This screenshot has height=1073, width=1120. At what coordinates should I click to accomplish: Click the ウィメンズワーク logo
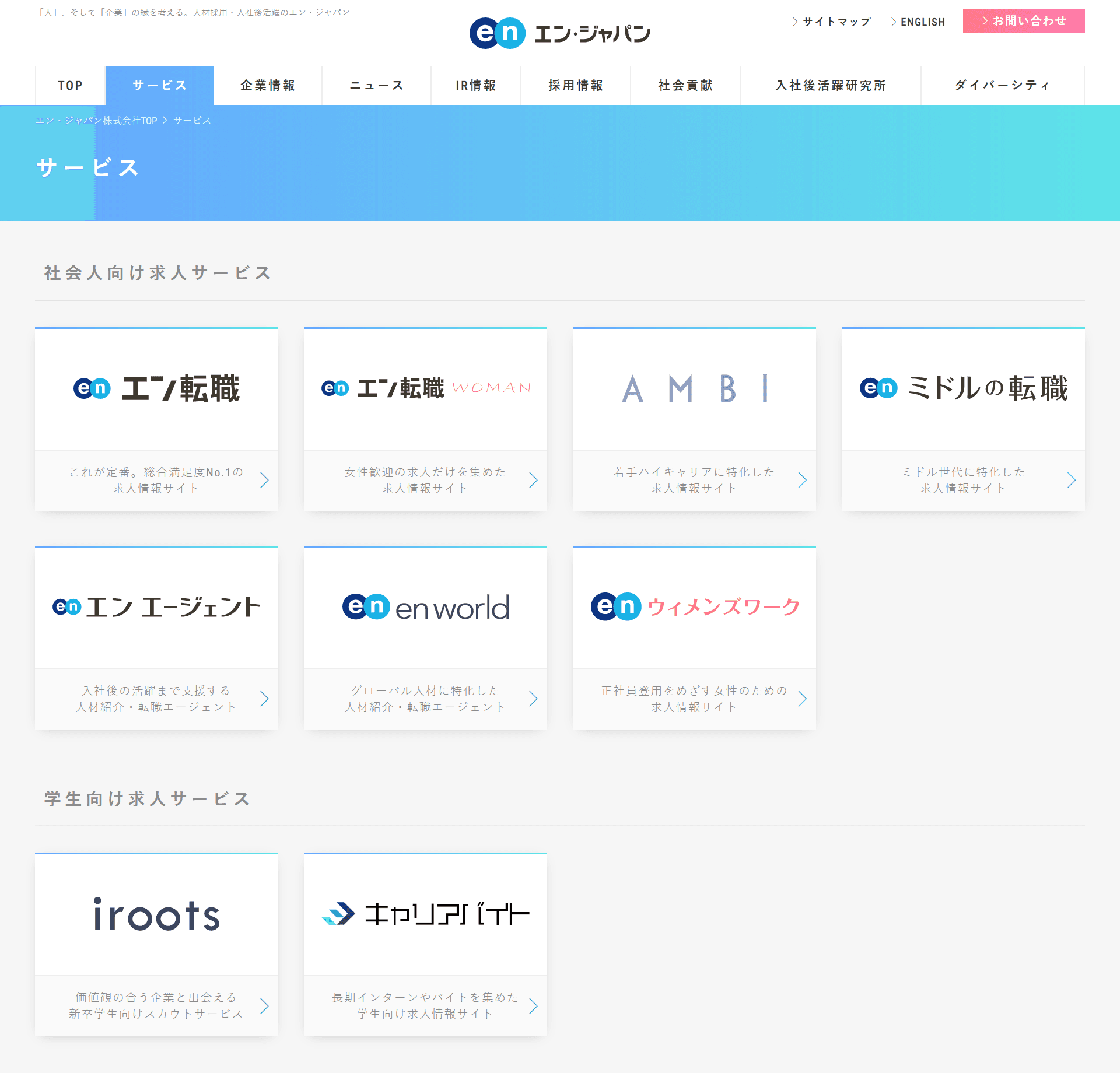point(694,607)
